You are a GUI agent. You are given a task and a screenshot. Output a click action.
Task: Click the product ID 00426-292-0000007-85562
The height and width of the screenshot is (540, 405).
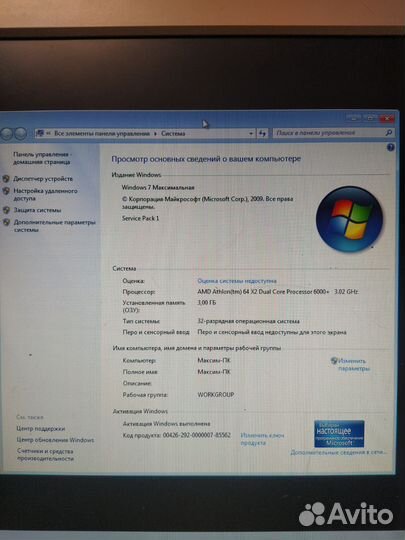click(x=196, y=435)
